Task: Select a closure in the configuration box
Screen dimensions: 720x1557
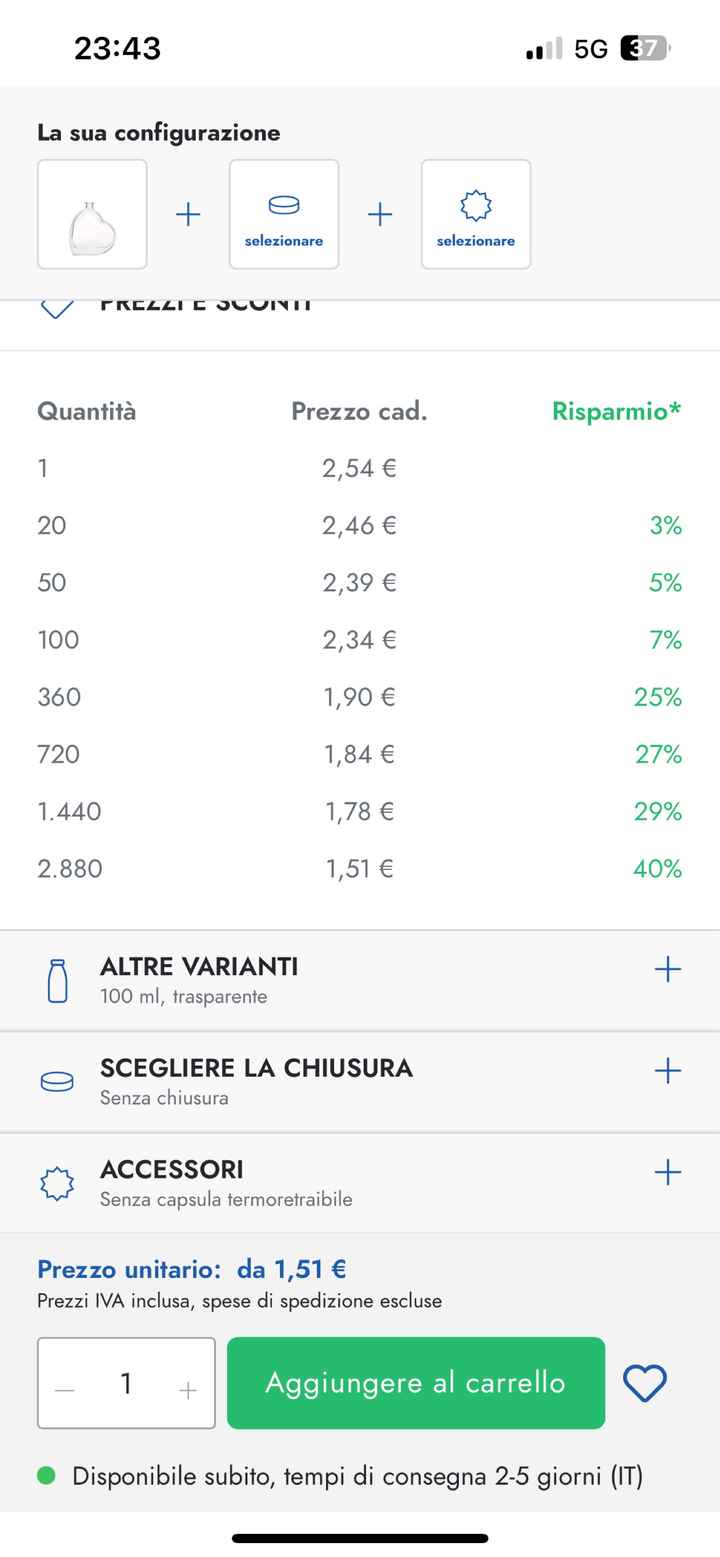Action: 284,214
